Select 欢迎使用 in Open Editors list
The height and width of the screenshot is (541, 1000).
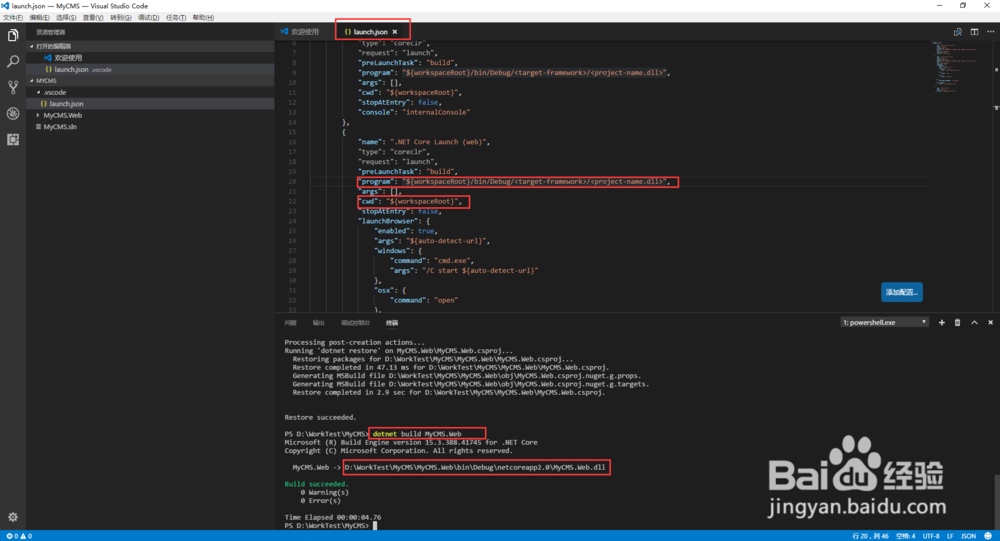tap(151, 58)
